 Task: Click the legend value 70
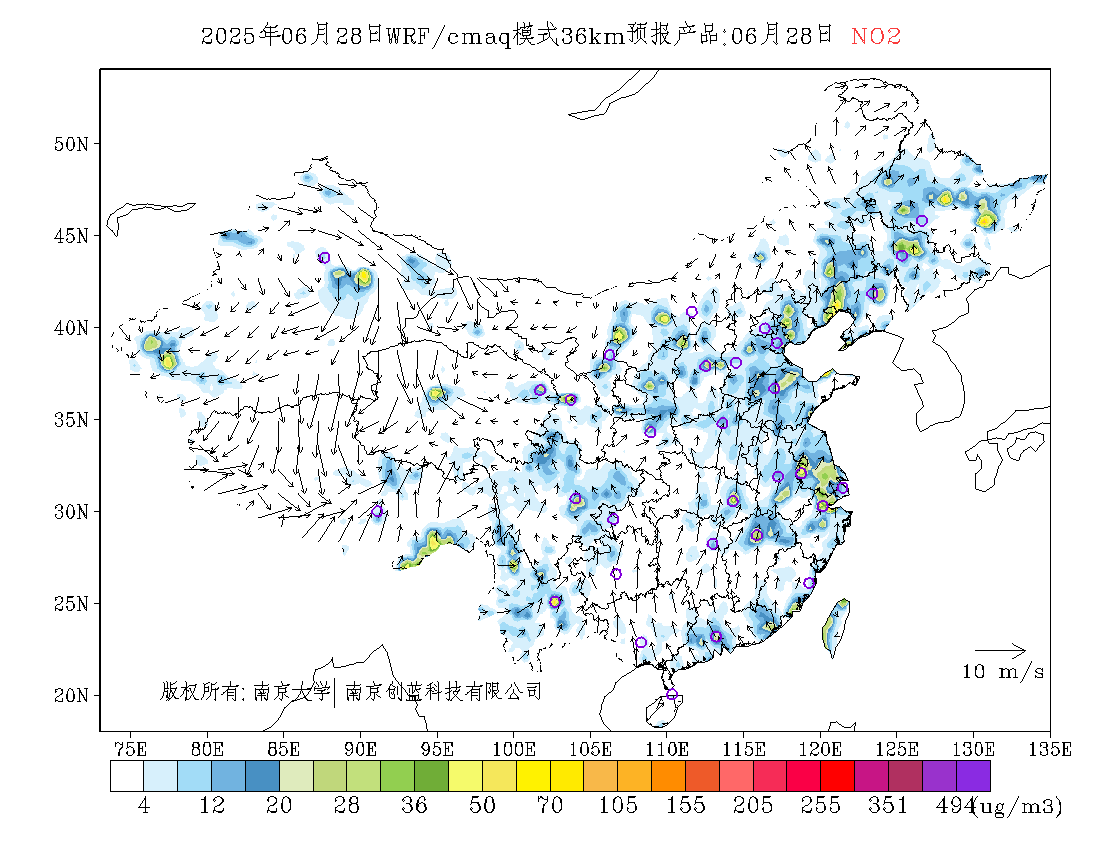(550, 805)
